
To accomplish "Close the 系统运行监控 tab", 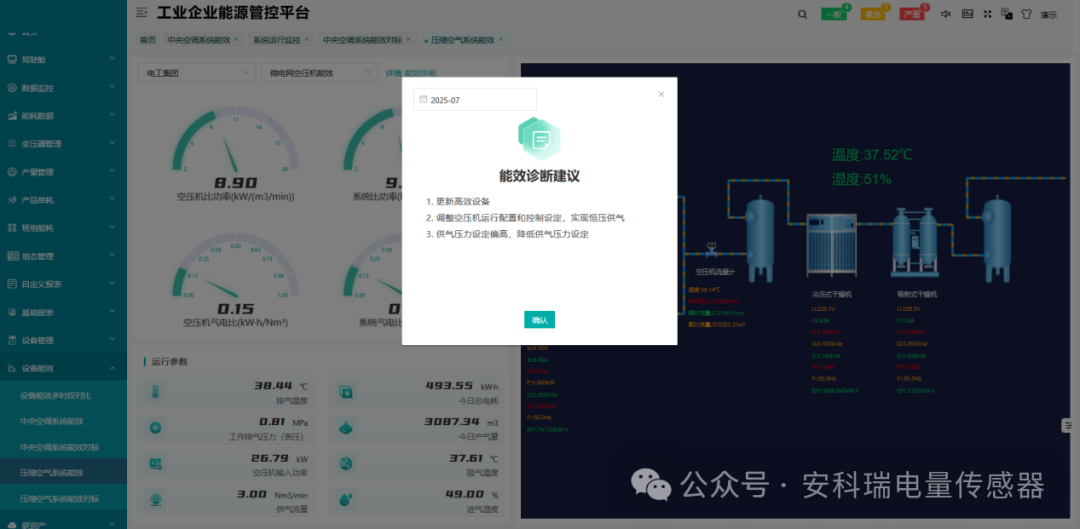I will [x=307, y=39].
